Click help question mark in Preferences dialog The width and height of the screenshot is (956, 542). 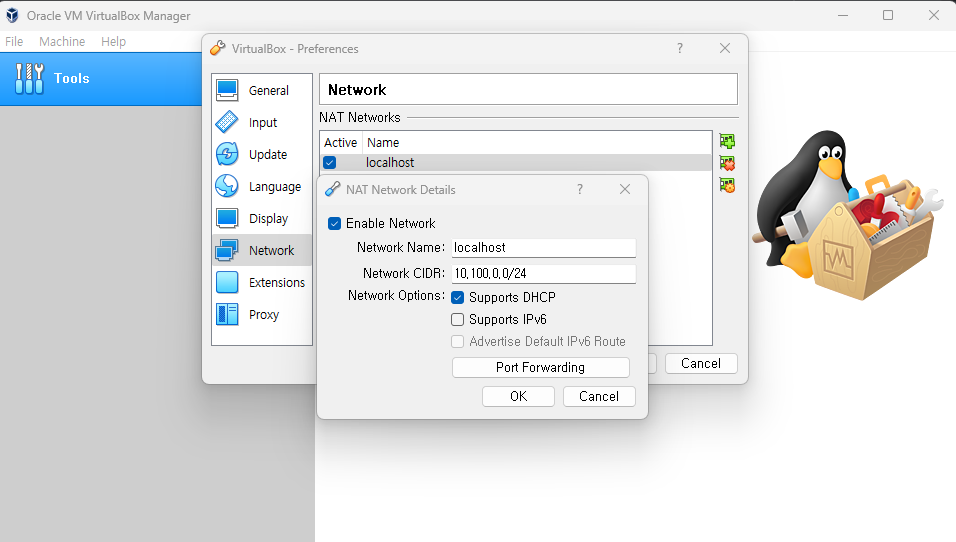click(680, 48)
